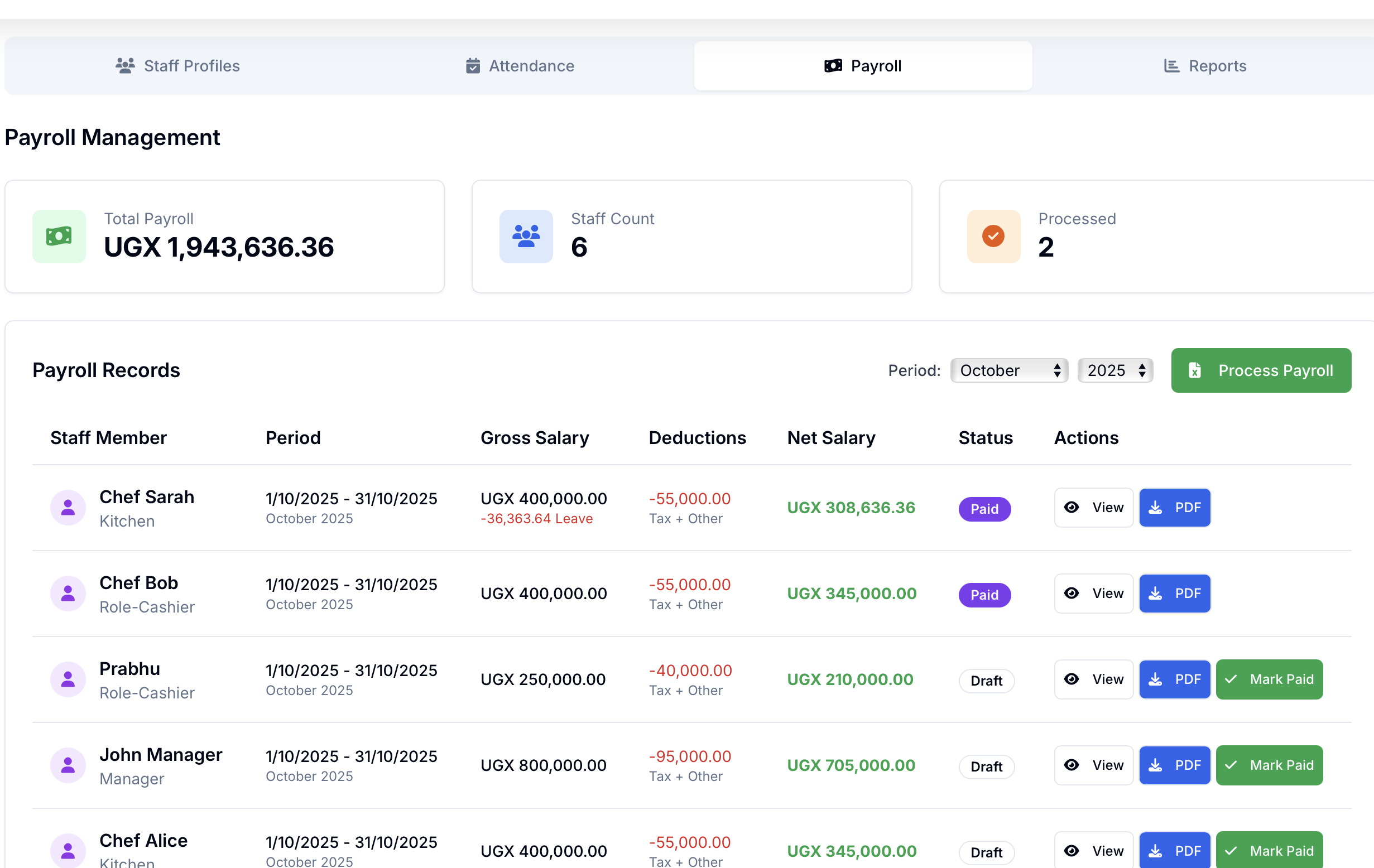
Task: Click Prabhu's purple avatar icon
Action: click(68, 679)
